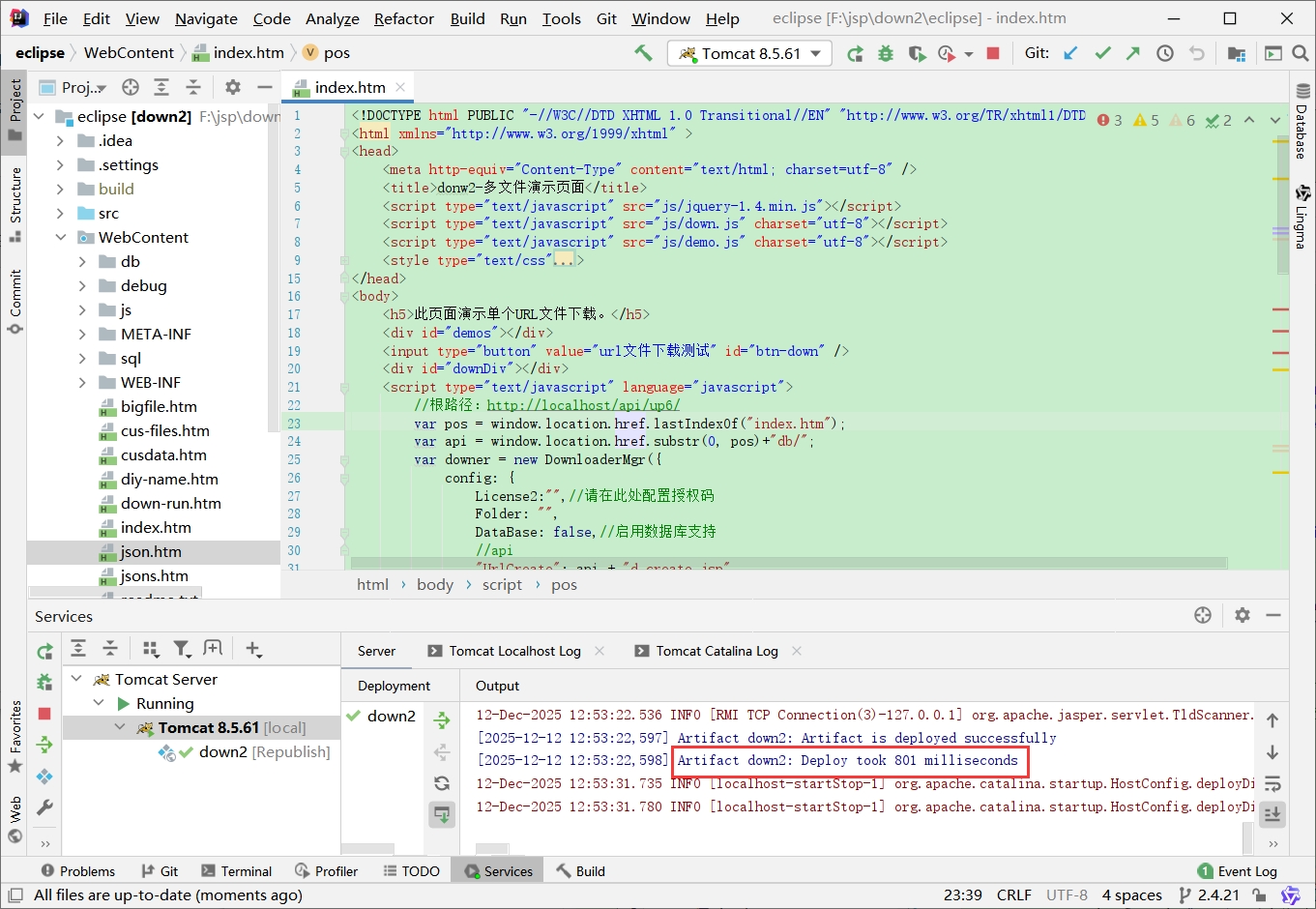The image size is (1316, 909).
Task: Open the Terminal tool window button
Action: (237, 871)
